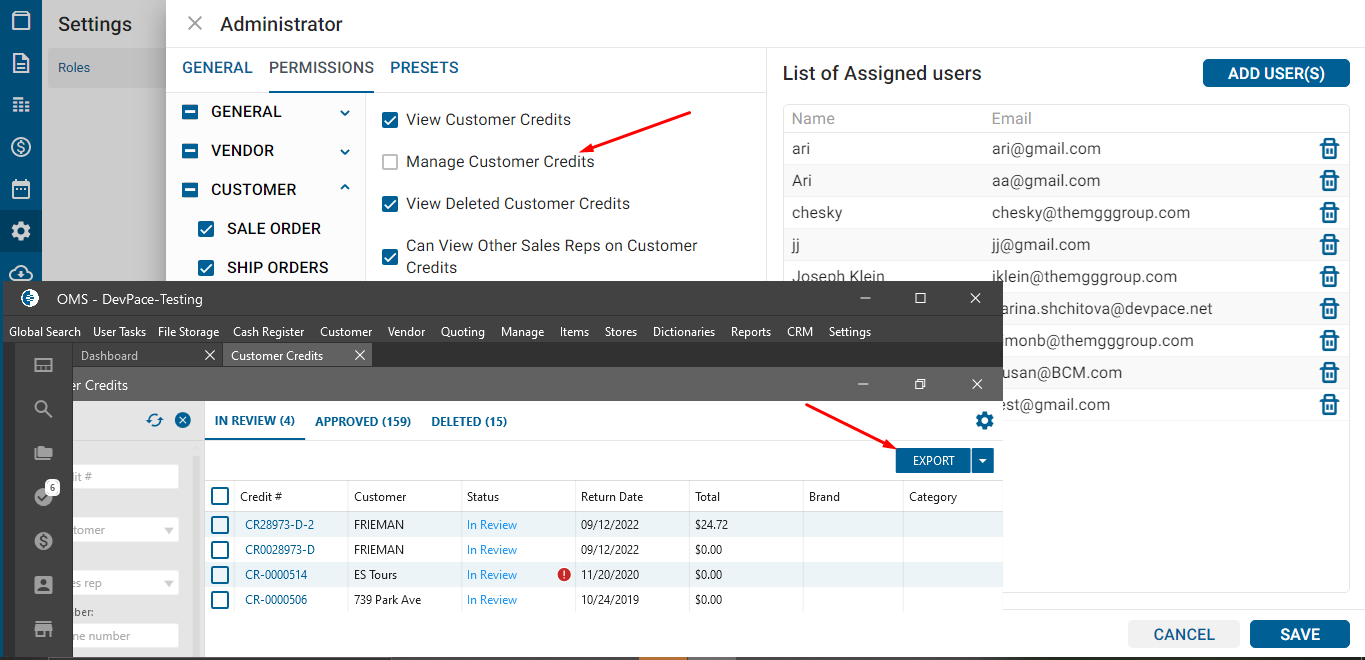The image size is (1365, 660).
Task: Enable Manage Customer Credits checkbox
Action: tap(390, 162)
